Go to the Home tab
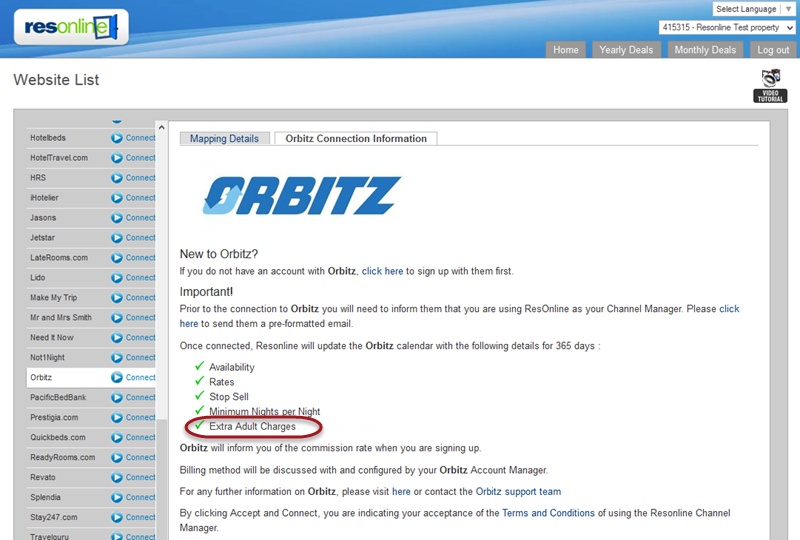The width and height of the screenshot is (800, 540). point(566,50)
